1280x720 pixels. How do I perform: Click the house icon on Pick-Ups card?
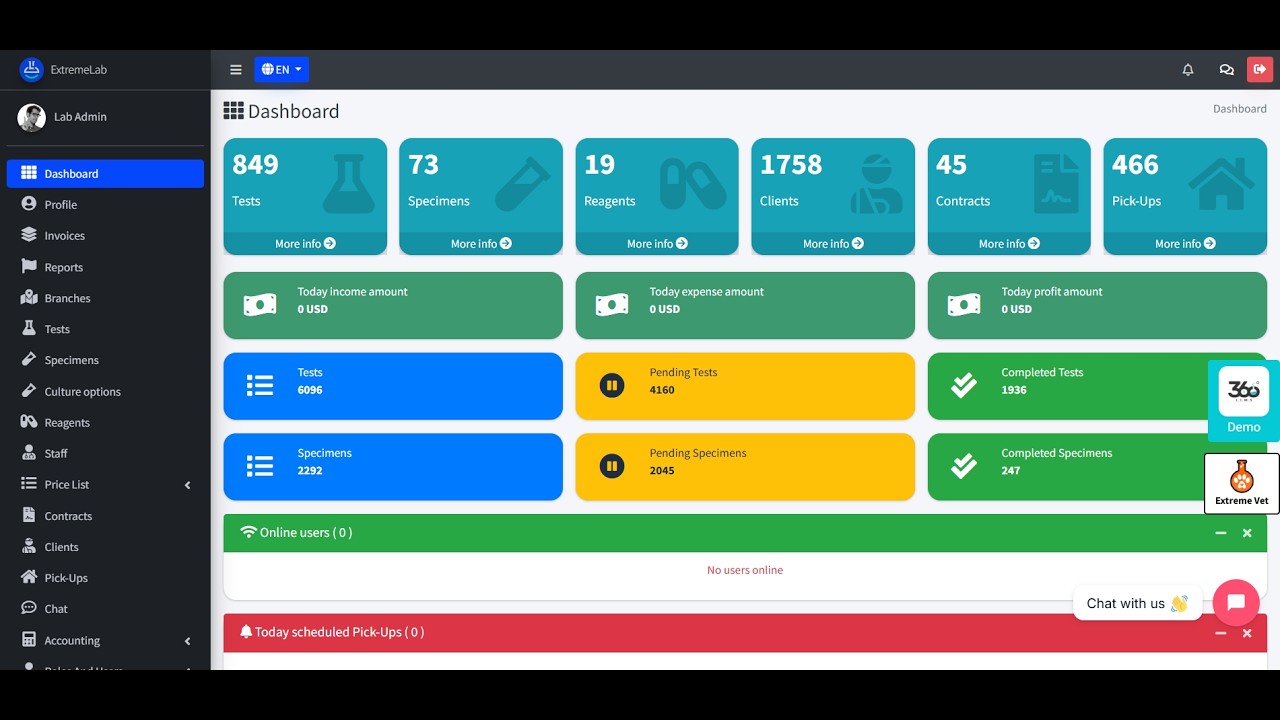[x=1221, y=183]
